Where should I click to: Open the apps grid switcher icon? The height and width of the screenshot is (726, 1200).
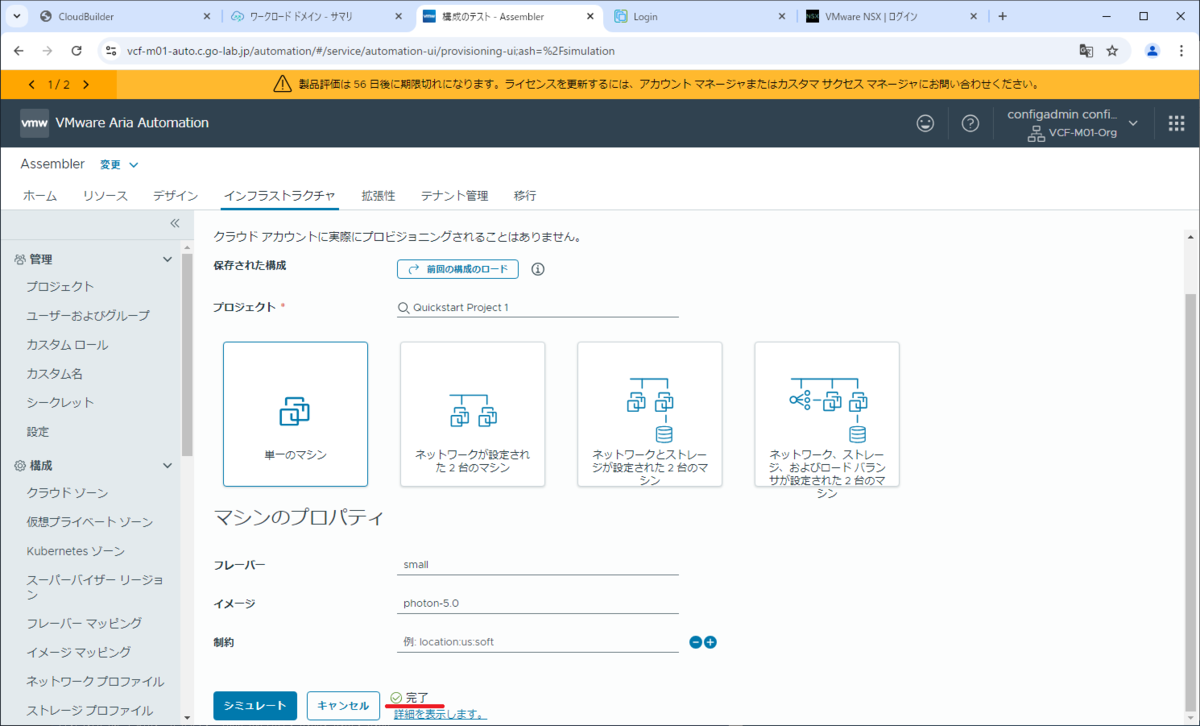(x=1176, y=123)
